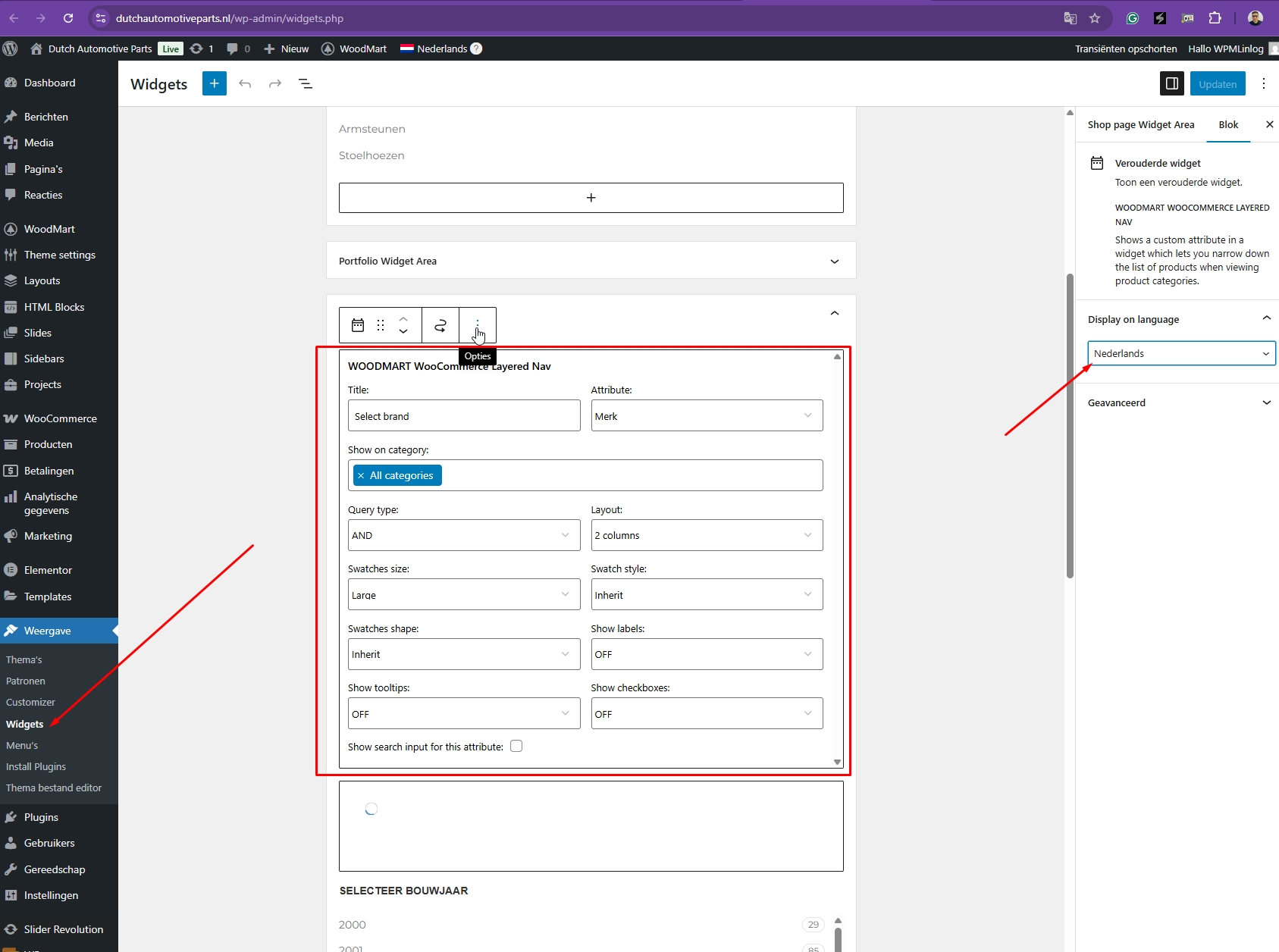
Task: Click the WoodMart admin bar item
Action: click(354, 49)
